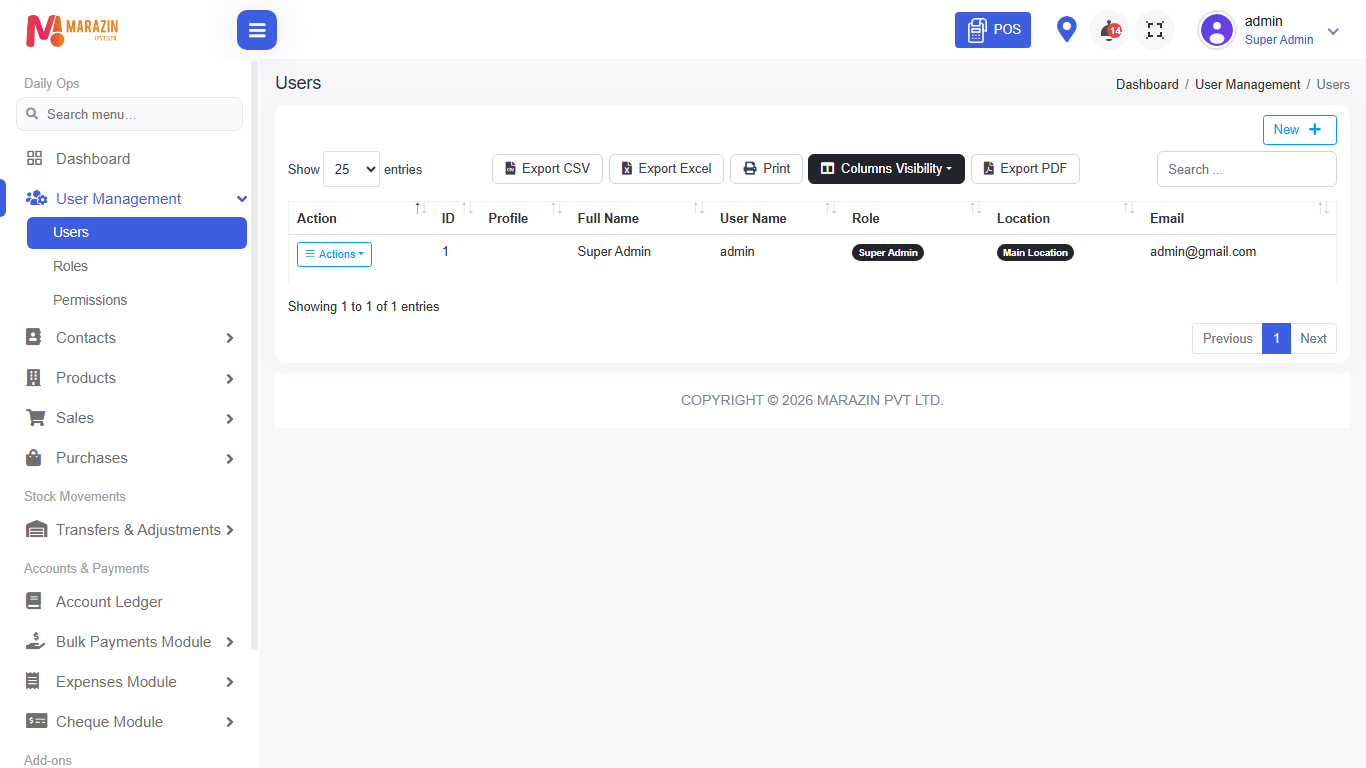The height and width of the screenshot is (768, 1366).
Task: Select Users in the sidebar submenu
Action: [137, 232]
